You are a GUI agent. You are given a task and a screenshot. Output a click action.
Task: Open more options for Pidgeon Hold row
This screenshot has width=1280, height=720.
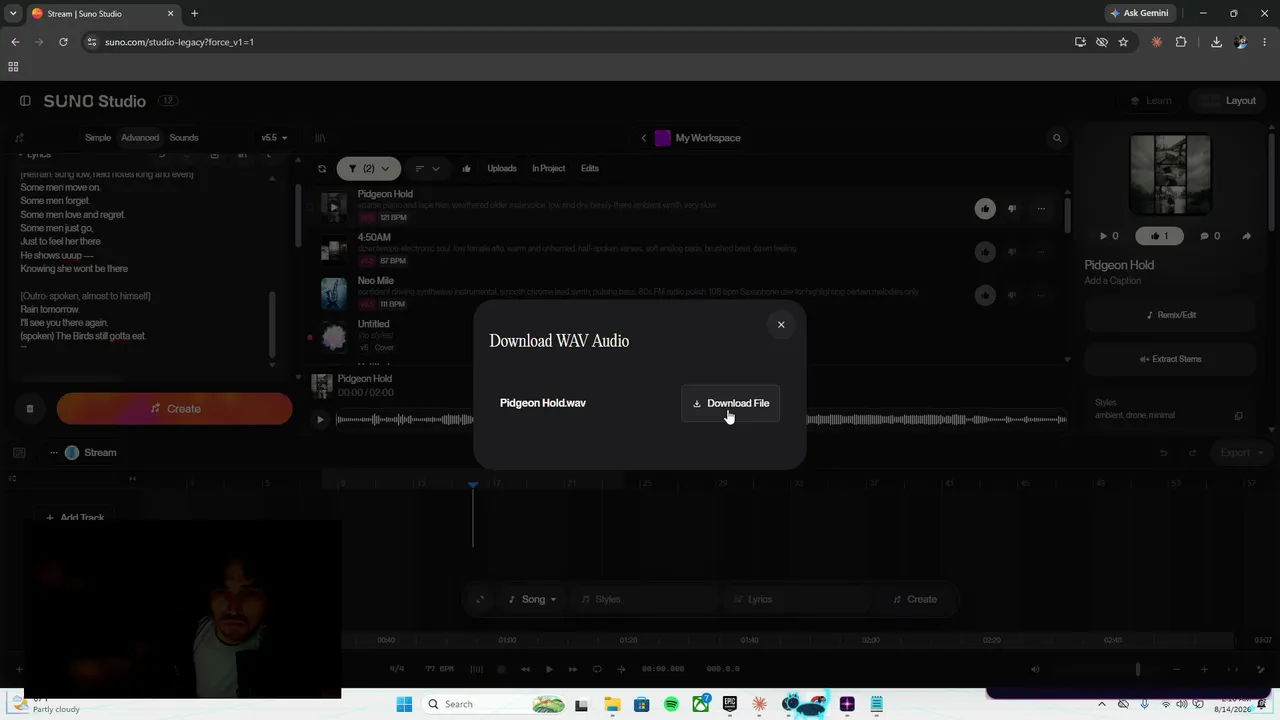tap(1041, 209)
